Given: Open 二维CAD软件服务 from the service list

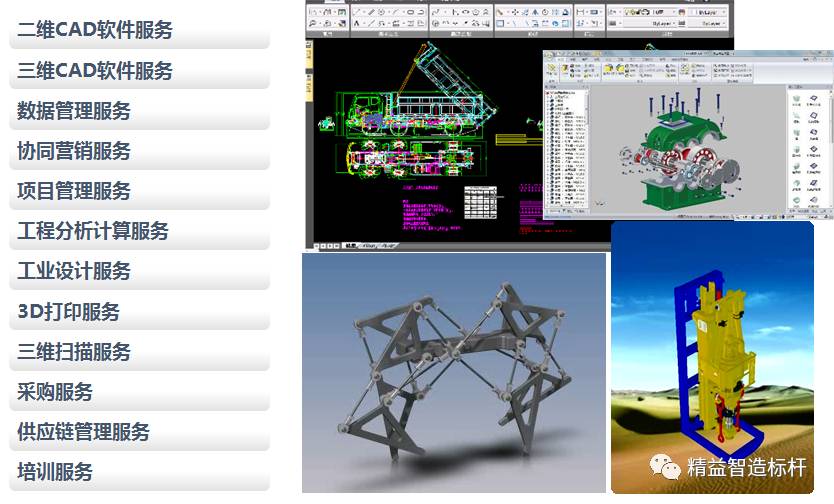Looking at the screenshot, I should [x=139, y=31].
